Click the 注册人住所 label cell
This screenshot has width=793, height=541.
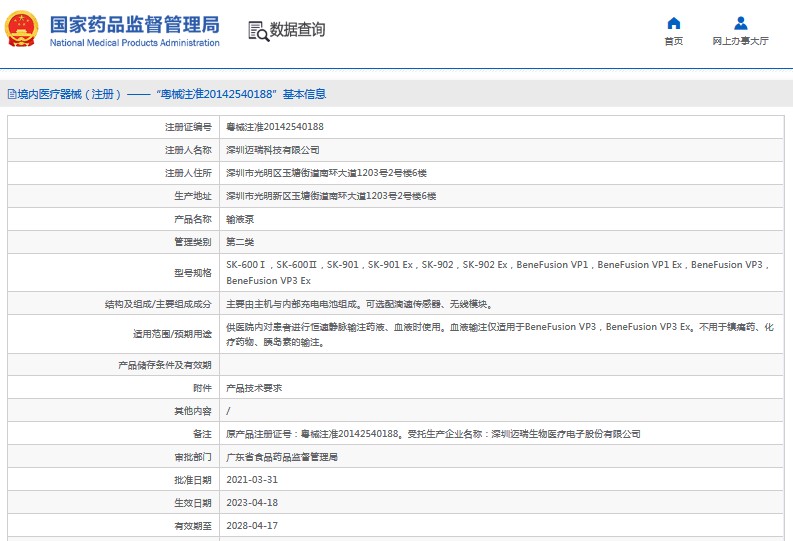point(114,173)
